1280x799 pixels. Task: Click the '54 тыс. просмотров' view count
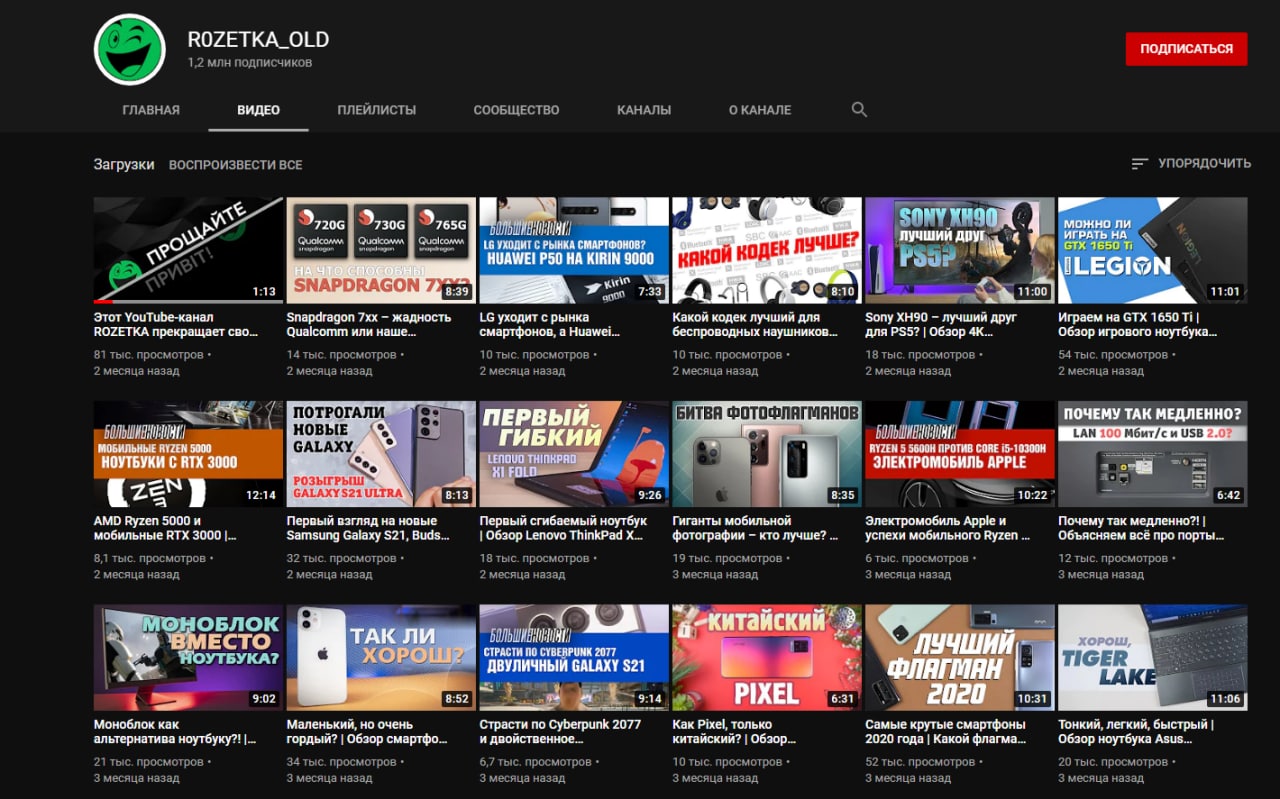tap(1113, 355)
